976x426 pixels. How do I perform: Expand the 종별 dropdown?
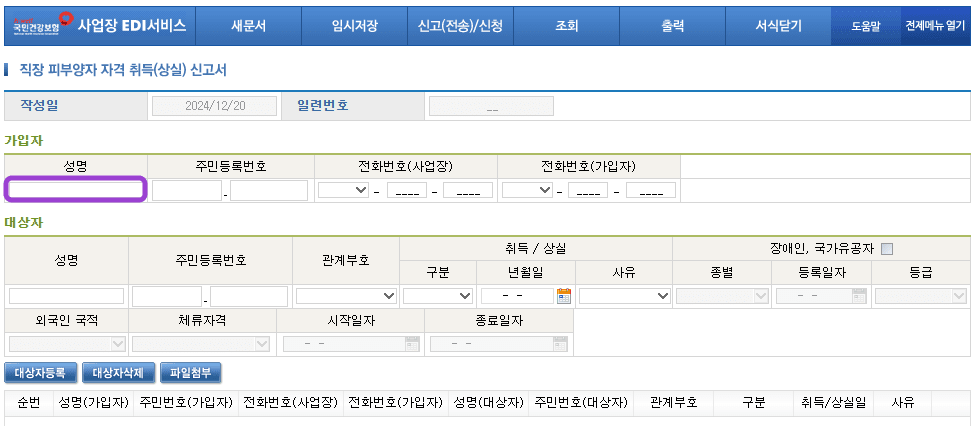click(722, 296)
